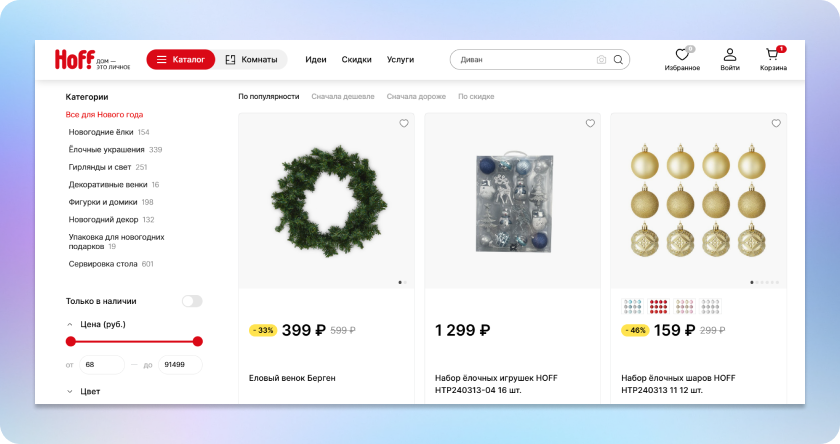Add Еловый венок Берген to favorites

(404, 123)
